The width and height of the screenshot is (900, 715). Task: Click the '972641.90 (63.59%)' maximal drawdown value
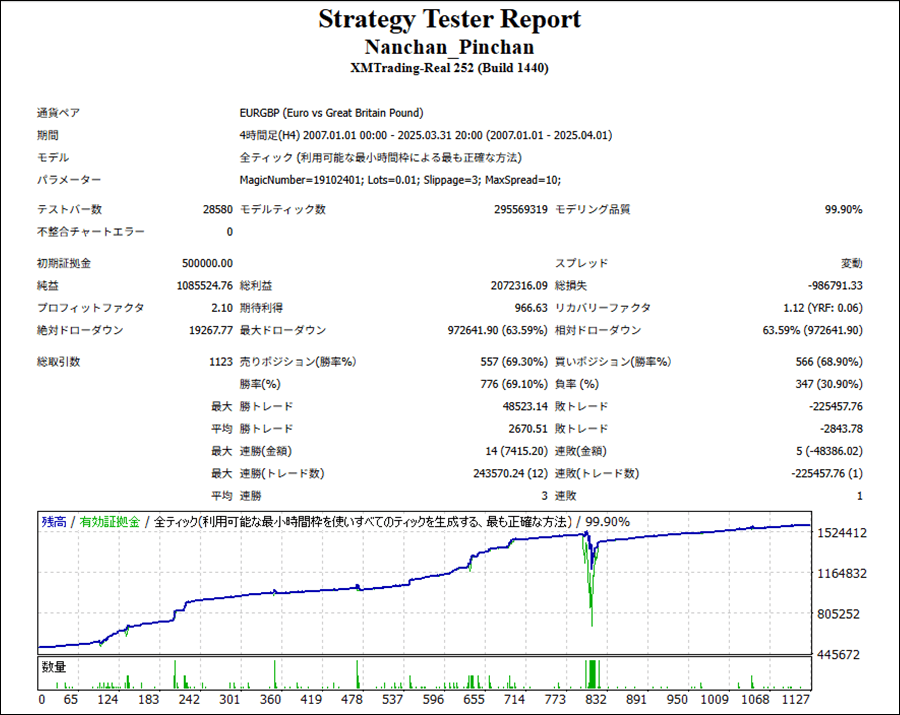(x=498, y=331)
